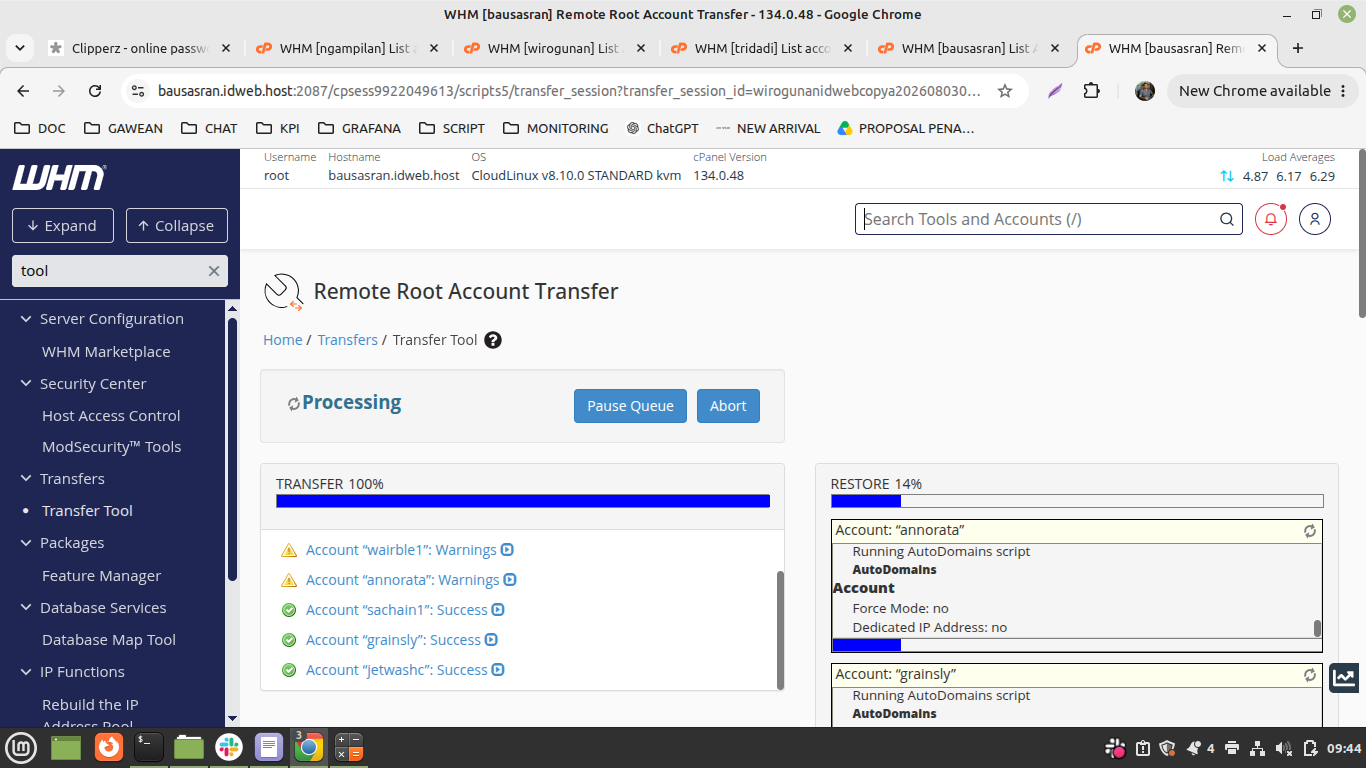Click the sidebar filter field containing 'tool'
Viewport: 1366px width, 768px height.
(x=120, y=271)
